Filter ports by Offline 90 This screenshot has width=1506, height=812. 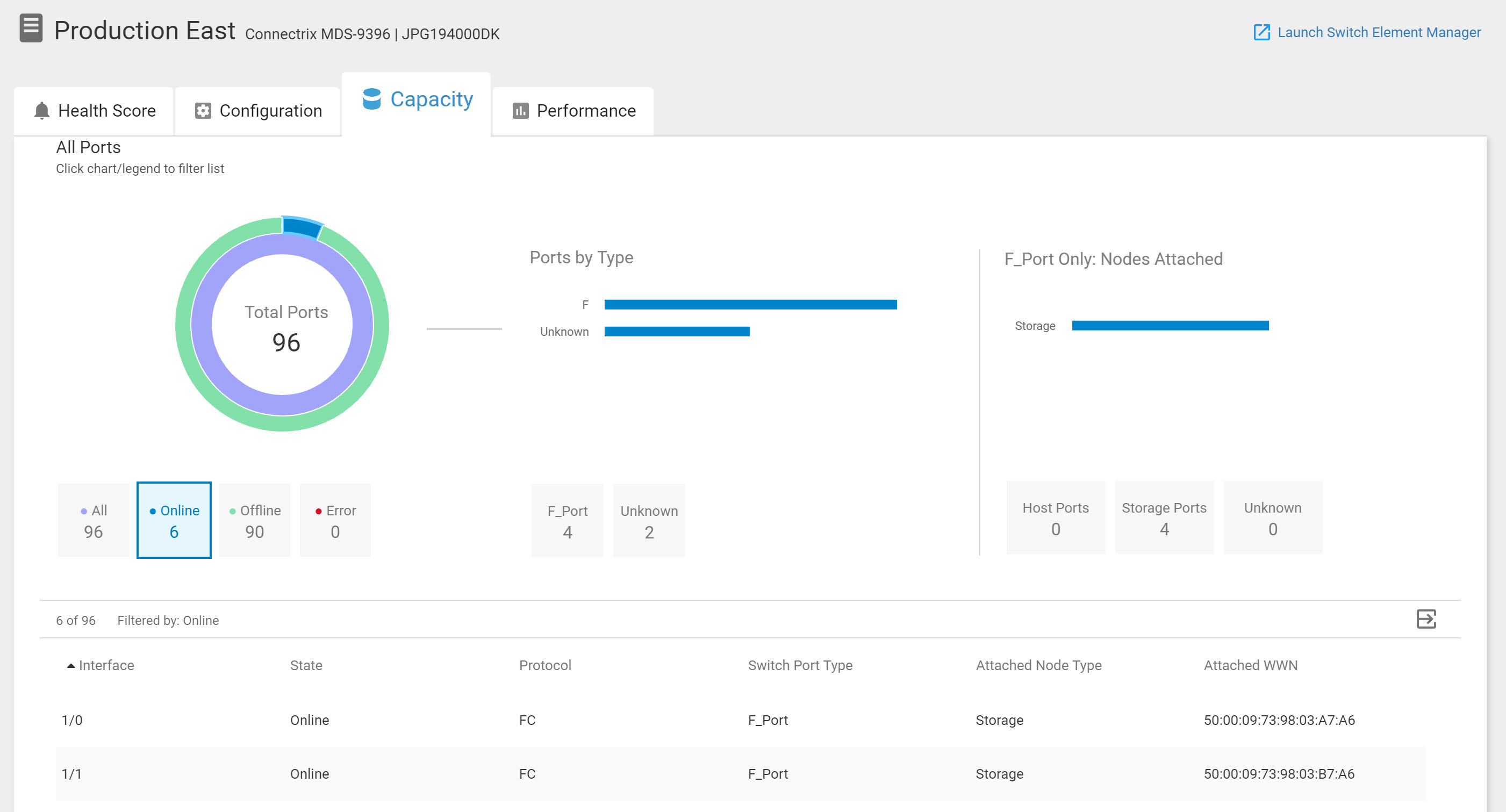[x=254, y=520]
